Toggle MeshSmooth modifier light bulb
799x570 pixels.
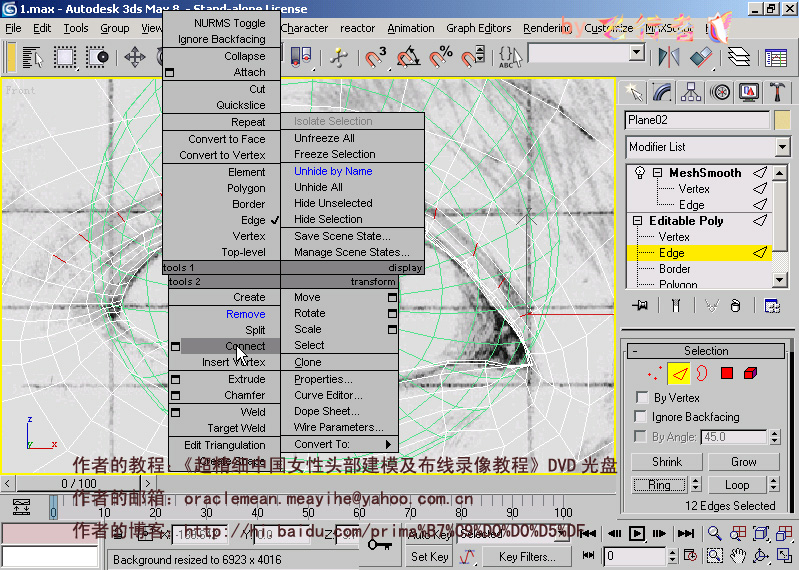[x=640, y=173]
